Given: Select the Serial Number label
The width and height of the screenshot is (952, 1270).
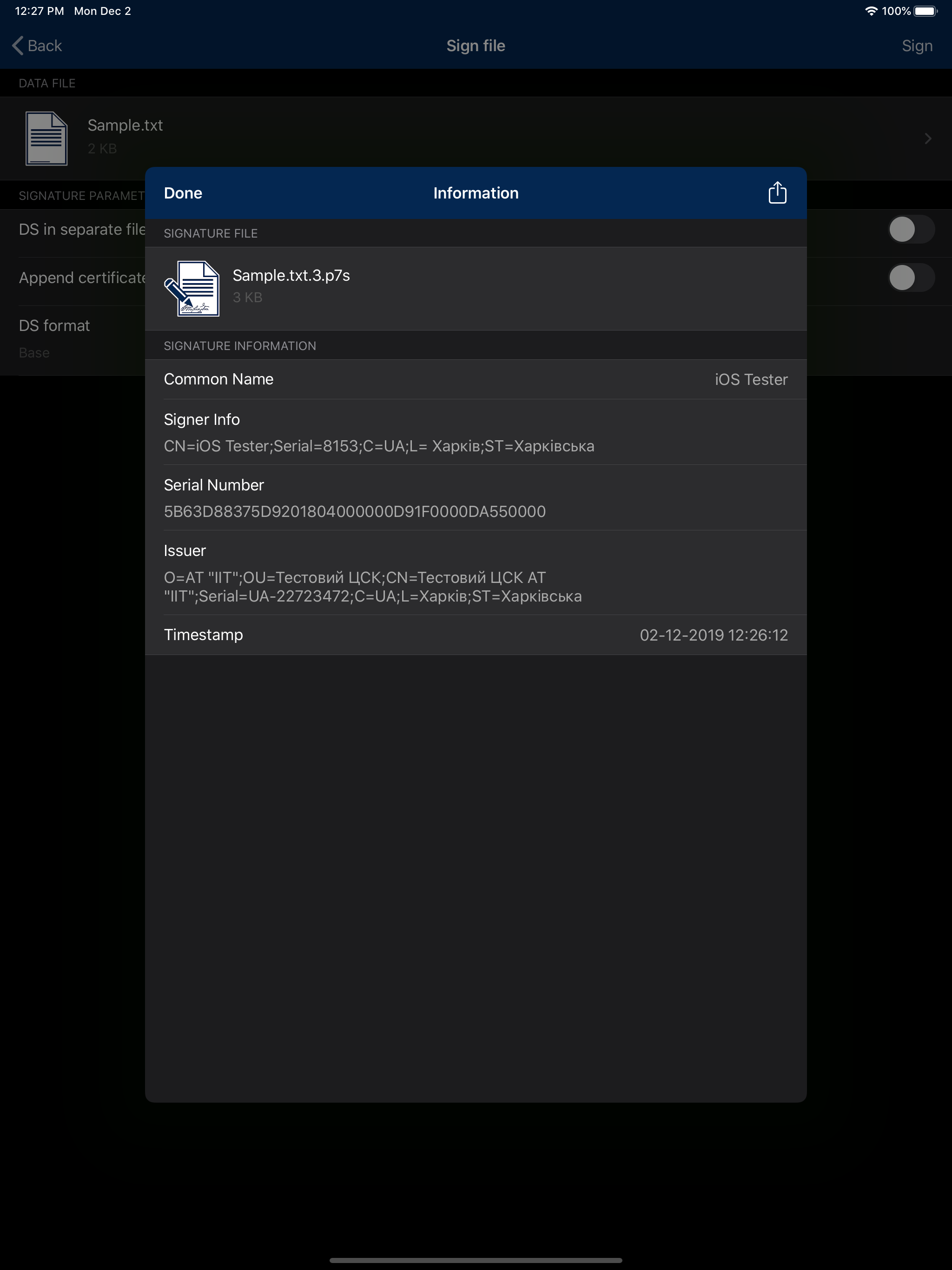Looking at the screenshot, I should (214, 485).
